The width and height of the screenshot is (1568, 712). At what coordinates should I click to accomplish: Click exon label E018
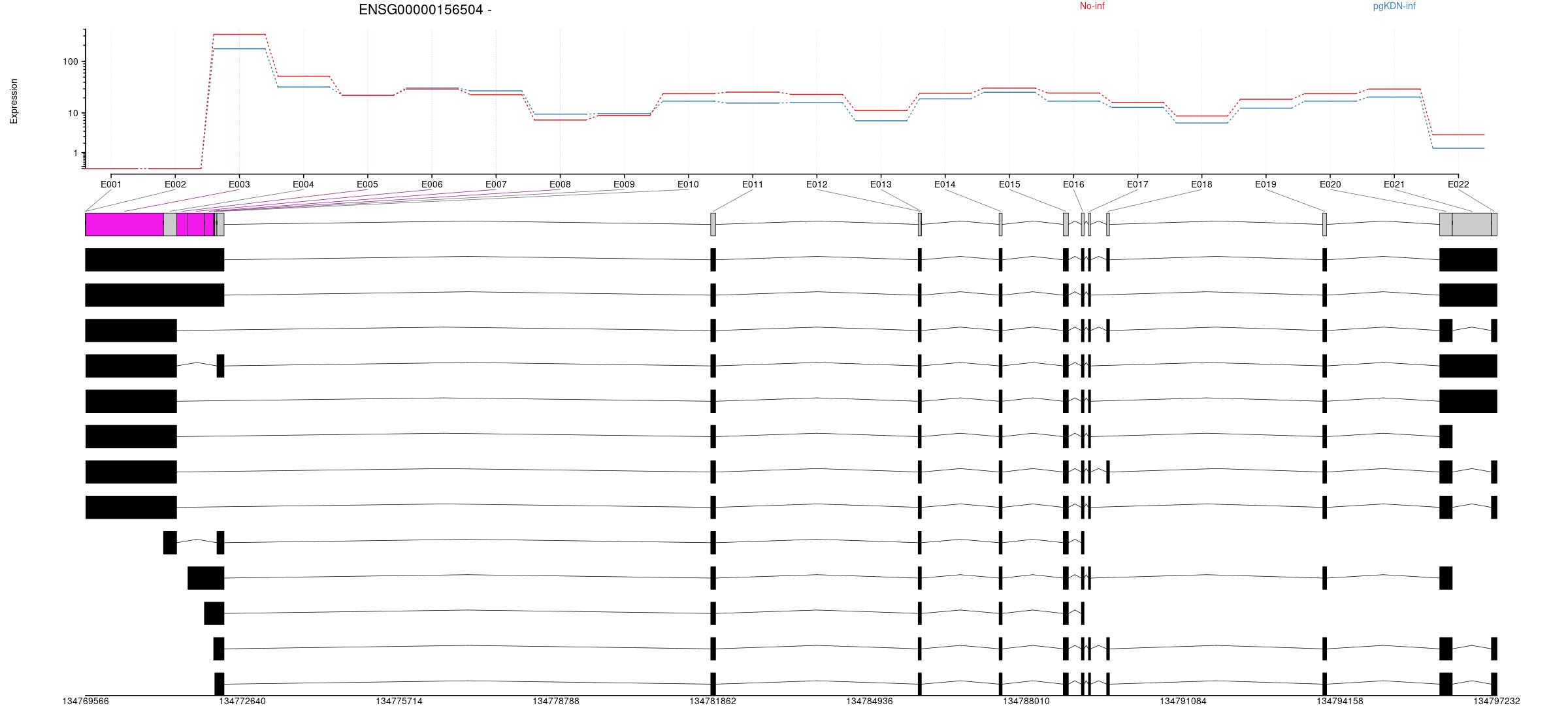click(x=1201, y=184)
